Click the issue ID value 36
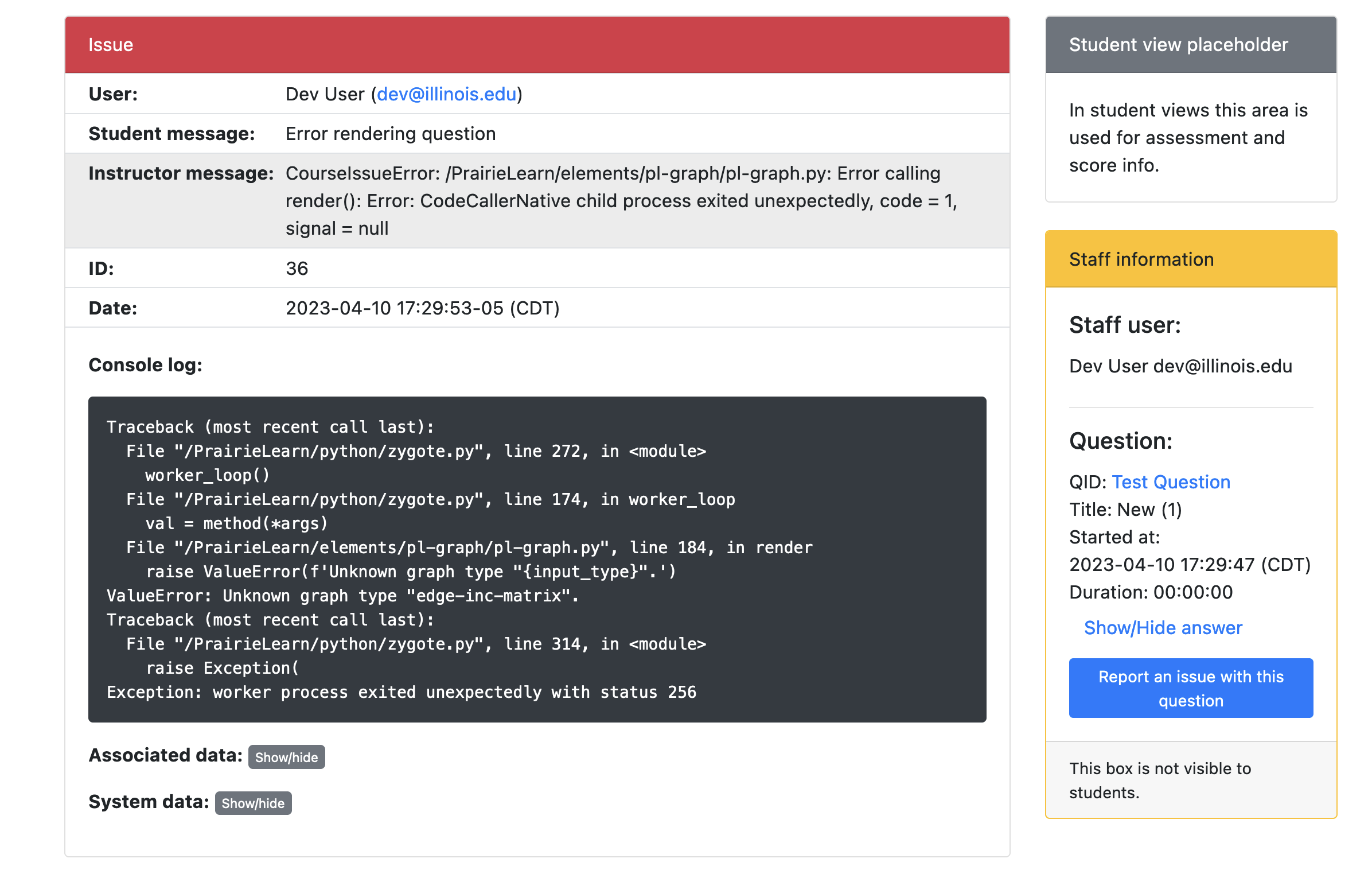1372x870 pixels. point(297,267)
